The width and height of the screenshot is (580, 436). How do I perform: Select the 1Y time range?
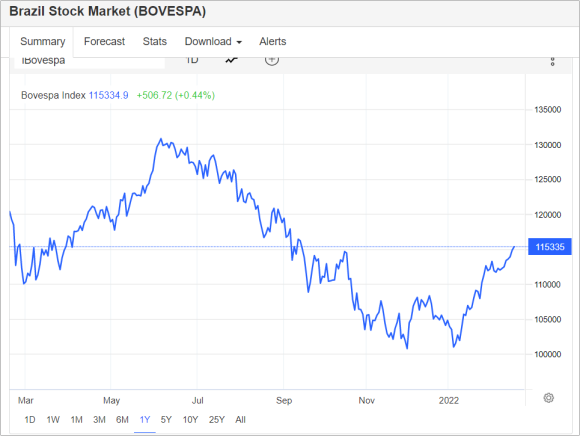point(145,420)
